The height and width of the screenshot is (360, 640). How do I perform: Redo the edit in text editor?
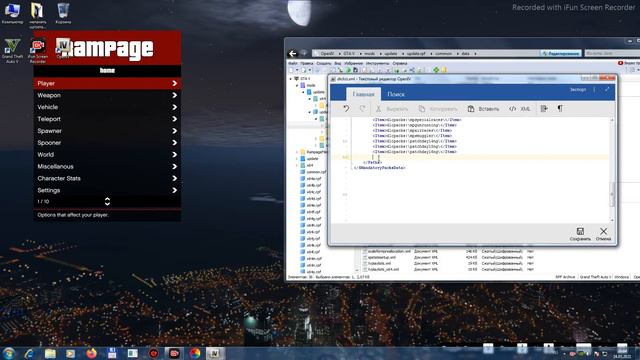[362, 109]
